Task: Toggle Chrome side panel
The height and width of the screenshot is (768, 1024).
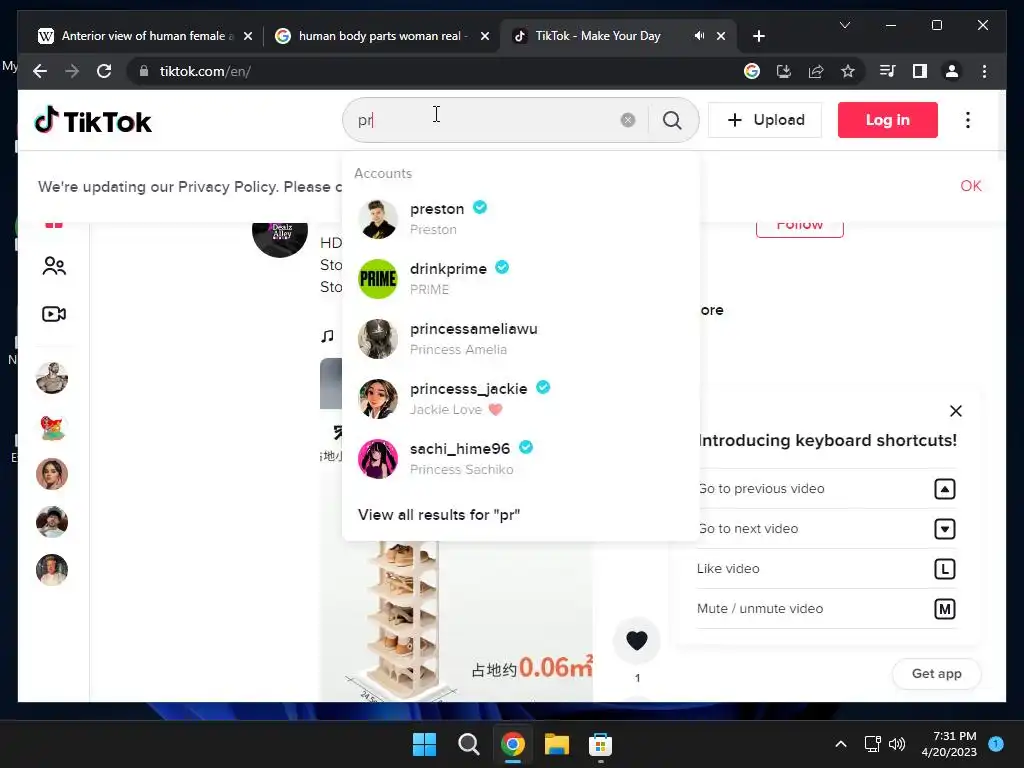Action: point(920,71)
